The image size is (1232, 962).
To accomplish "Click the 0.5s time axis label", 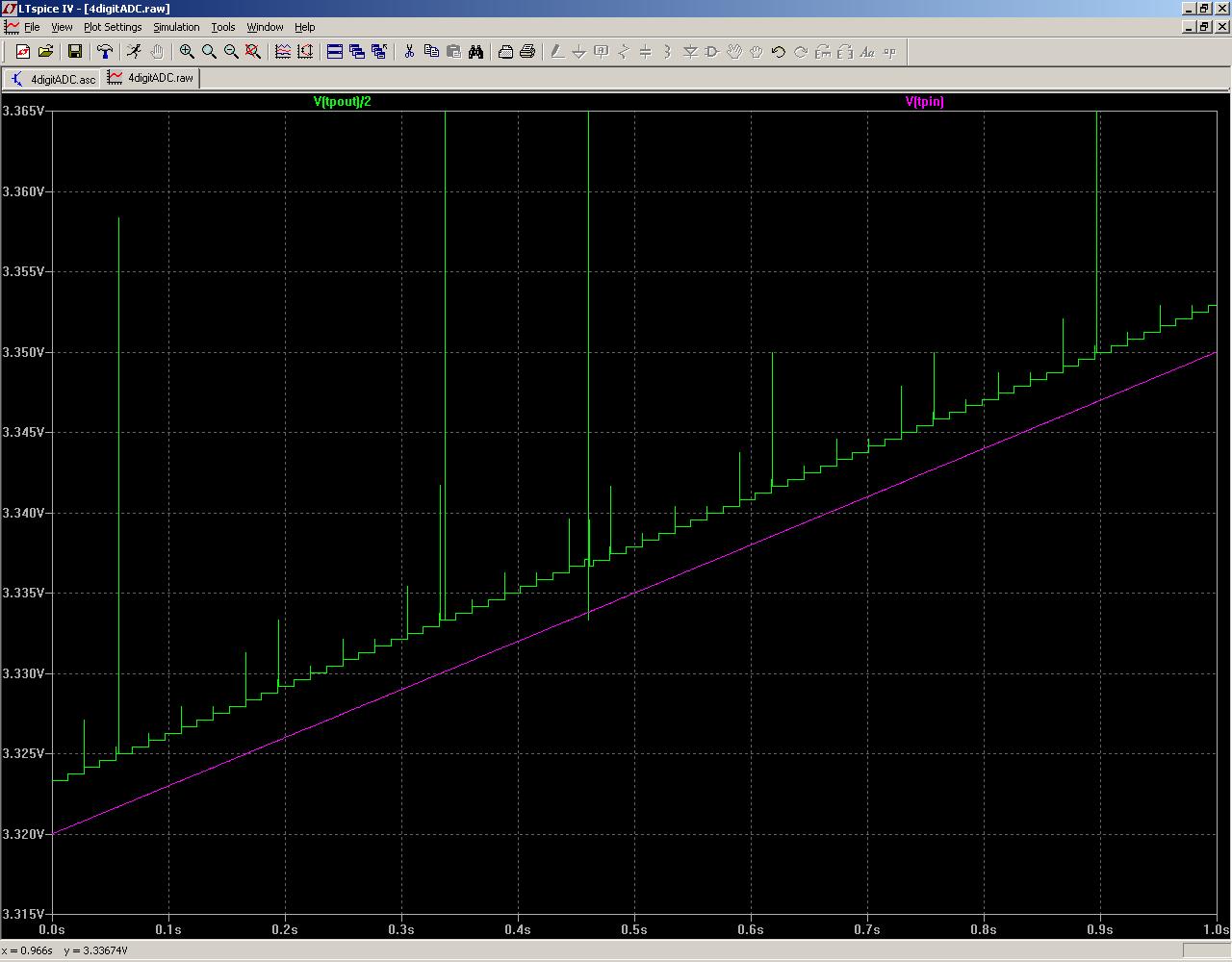I will click(633, 929).
